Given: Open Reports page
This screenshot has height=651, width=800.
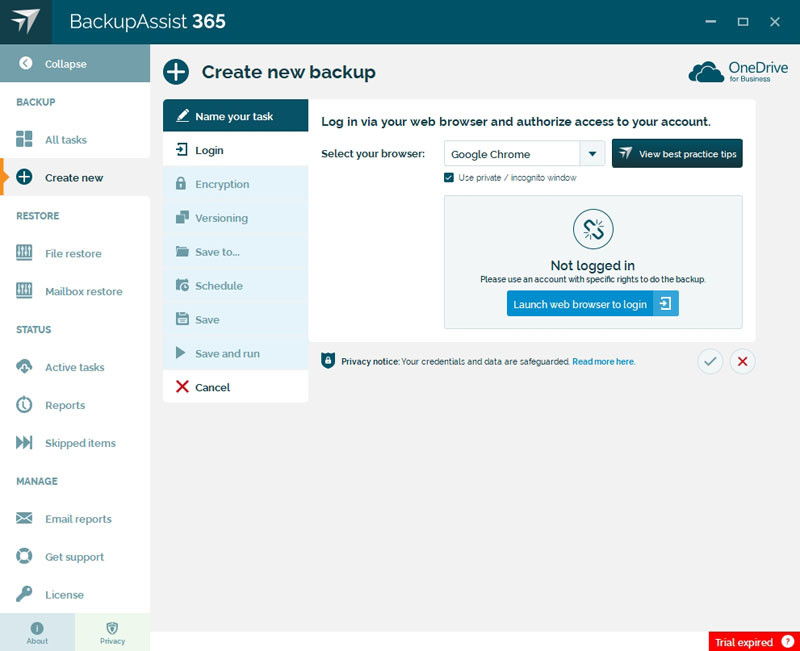Looking at the screenshot, I should [x=75, y=405].
